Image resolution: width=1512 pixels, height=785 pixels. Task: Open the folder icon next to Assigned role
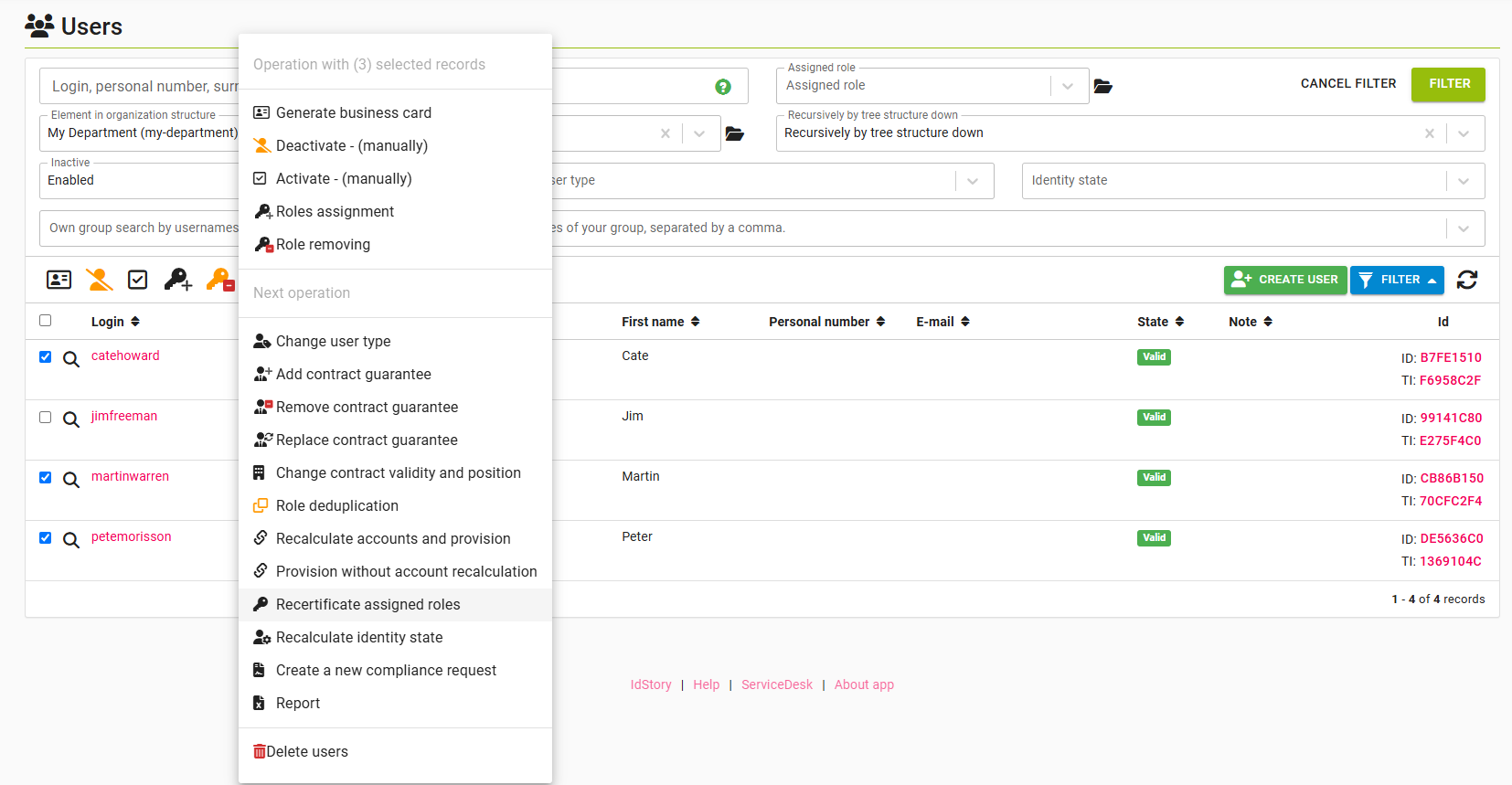(x=1103, y=86)
